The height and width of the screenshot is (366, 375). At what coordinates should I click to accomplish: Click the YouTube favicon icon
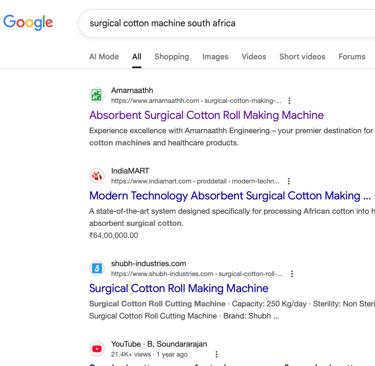point(97,349)
